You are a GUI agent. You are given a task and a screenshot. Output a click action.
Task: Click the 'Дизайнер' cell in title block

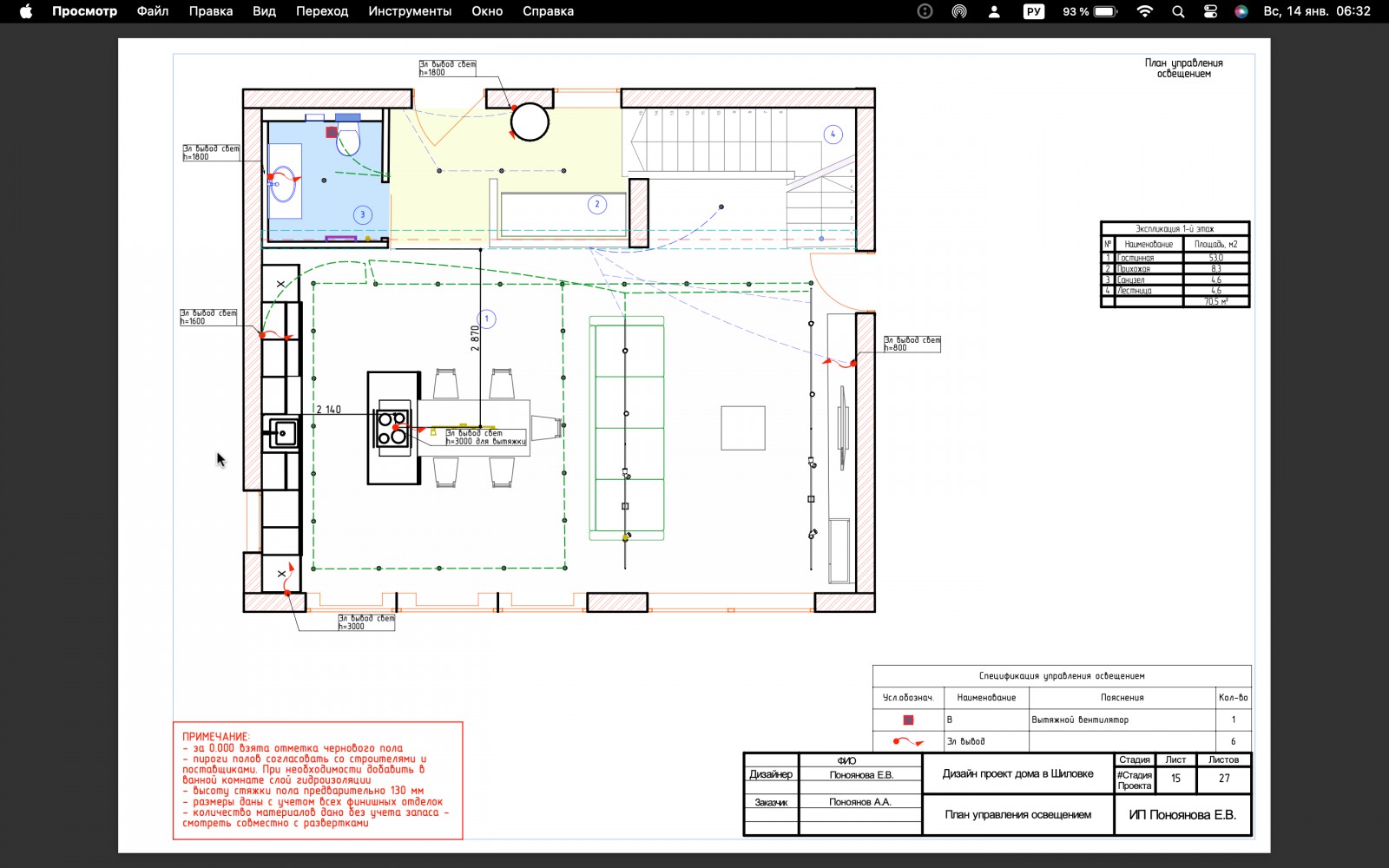(771, 774)
